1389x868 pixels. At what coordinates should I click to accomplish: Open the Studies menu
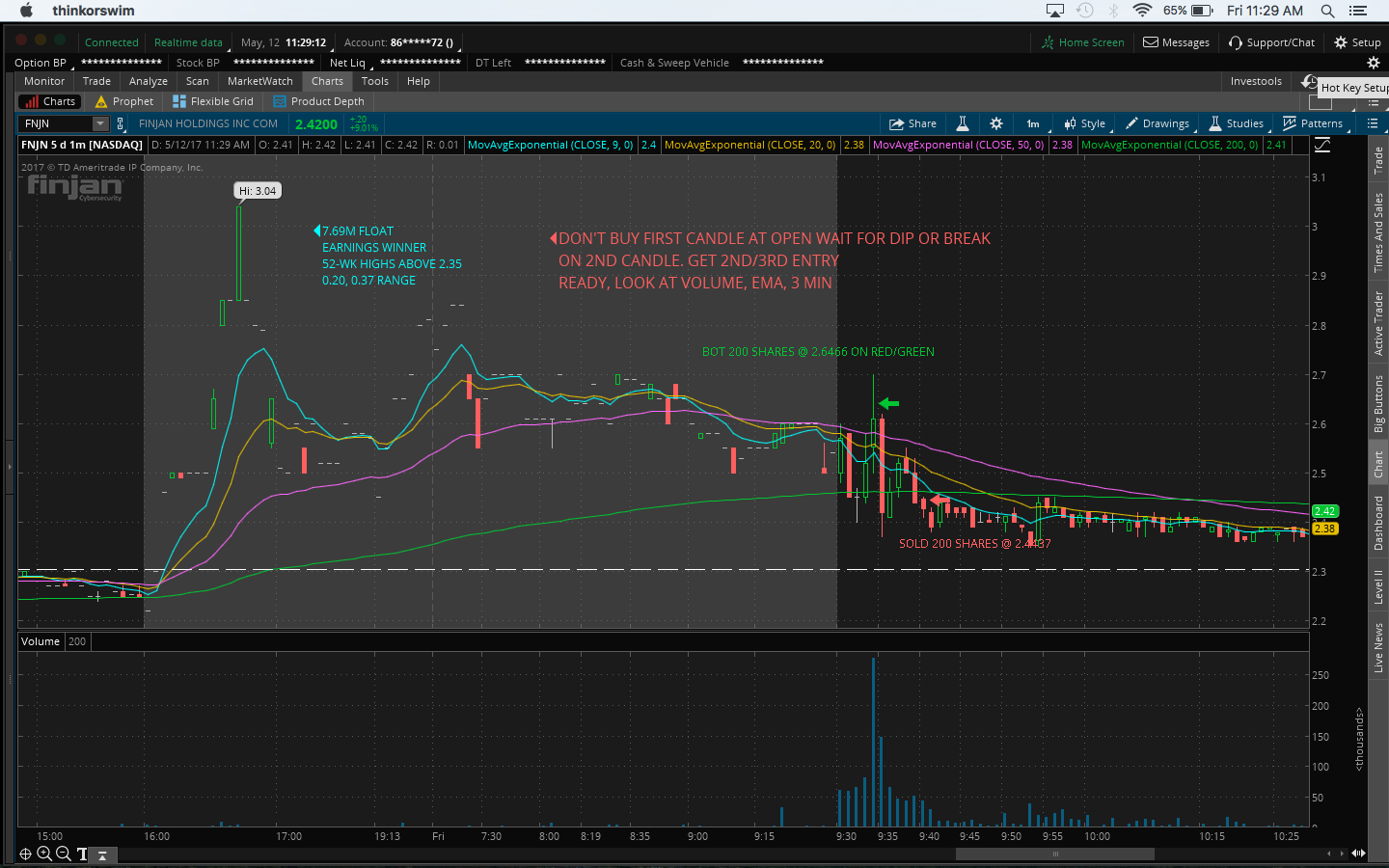pyautogui.click(x=1237, y=123)
